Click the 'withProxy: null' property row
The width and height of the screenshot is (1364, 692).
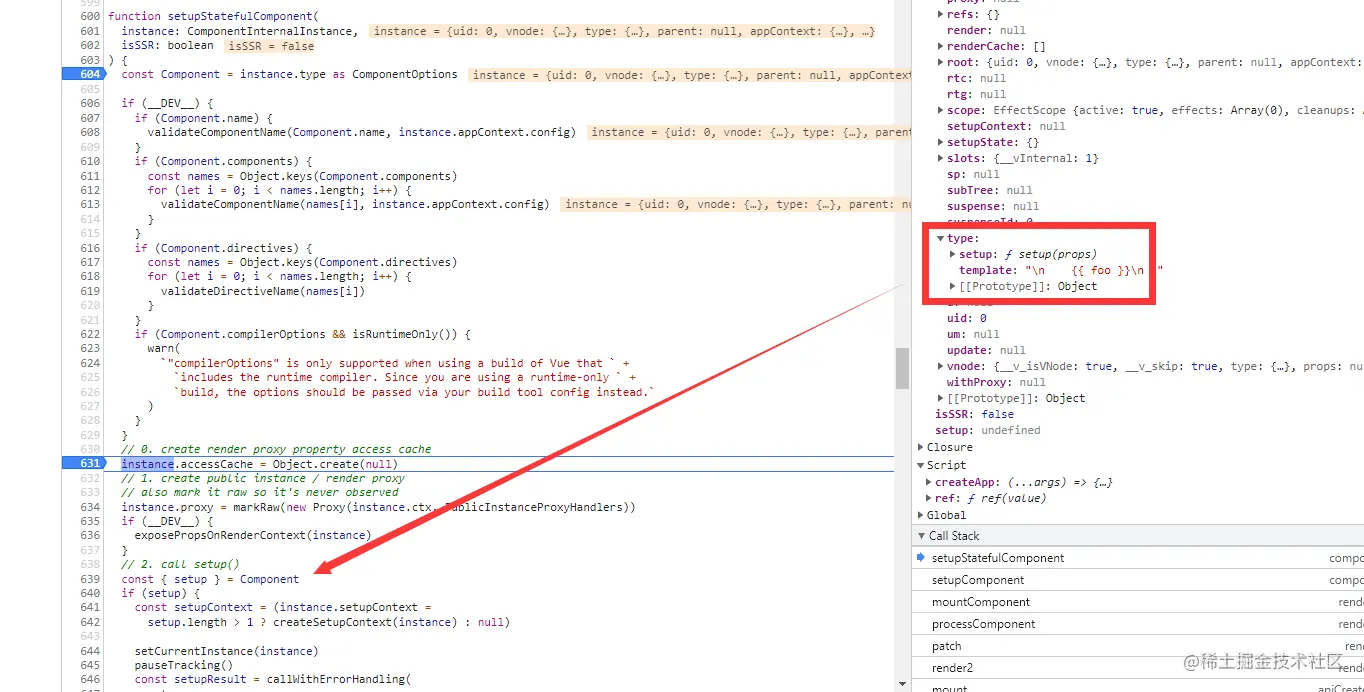(996, 382)
